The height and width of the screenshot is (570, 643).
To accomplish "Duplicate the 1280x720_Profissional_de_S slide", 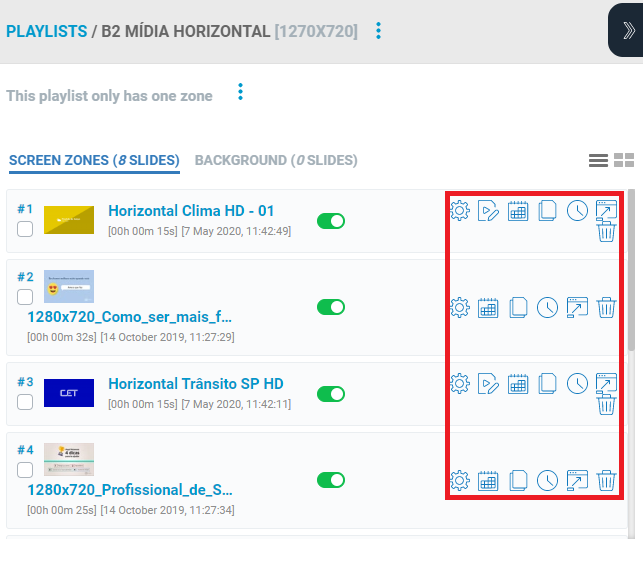I will click(518, 481).
